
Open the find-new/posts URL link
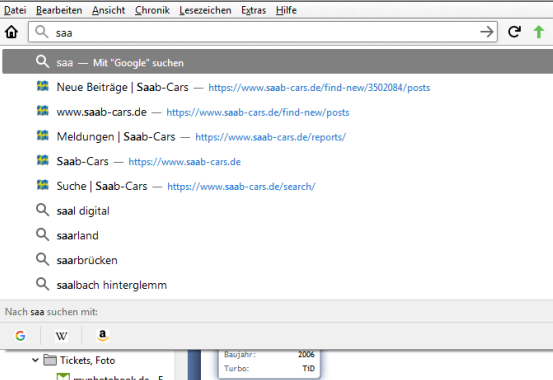coord(258,113)
